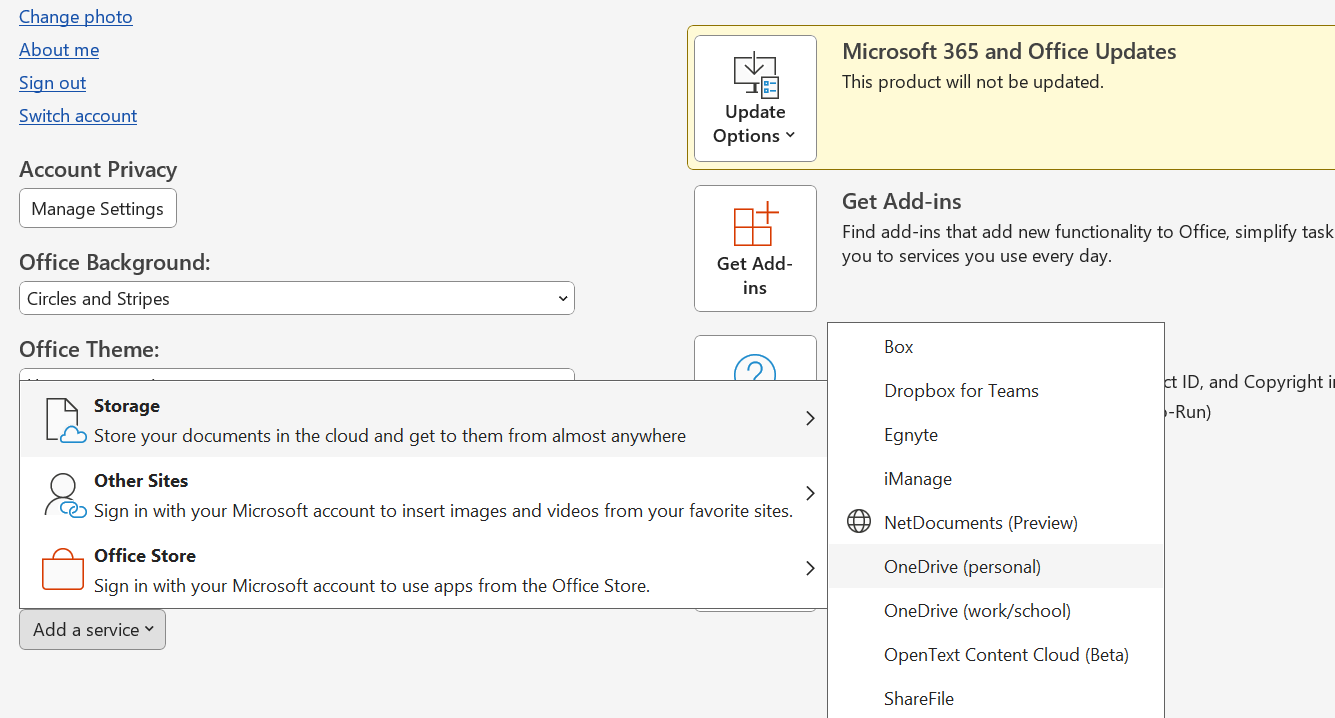Click the Other Sites people icon

pyautogui.click(x=62, y=494)
